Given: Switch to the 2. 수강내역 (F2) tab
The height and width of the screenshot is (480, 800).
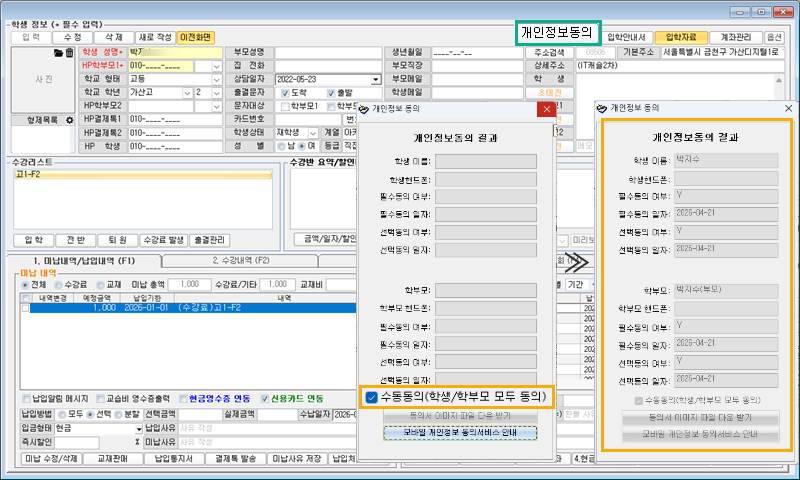Looking at the screenshot, I should (x=240, y=260).
